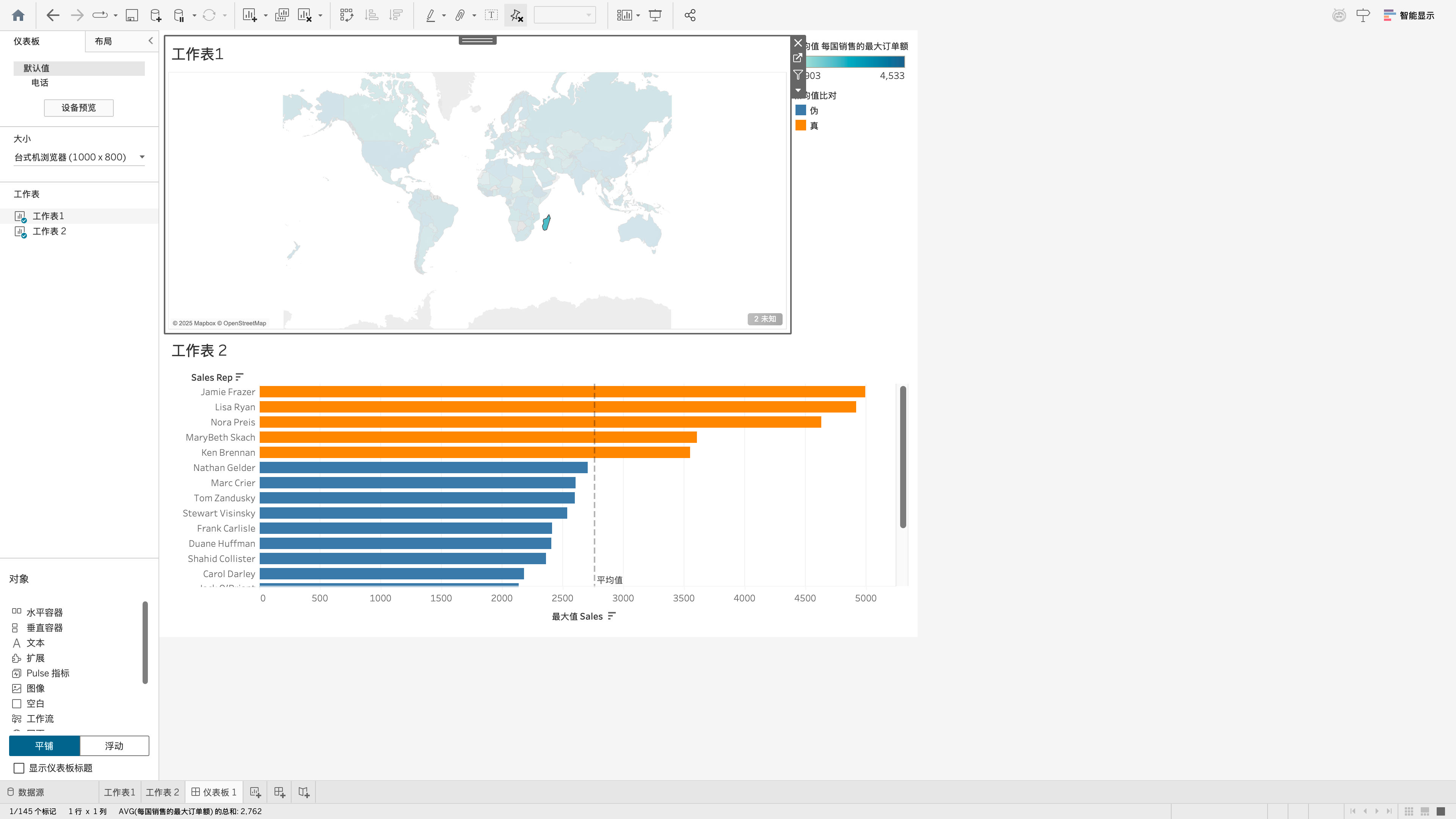Screen dimensions: 1456x819
Task: Click the new dashboard icon in bottom tabs
Action: [x=279, y=792]
